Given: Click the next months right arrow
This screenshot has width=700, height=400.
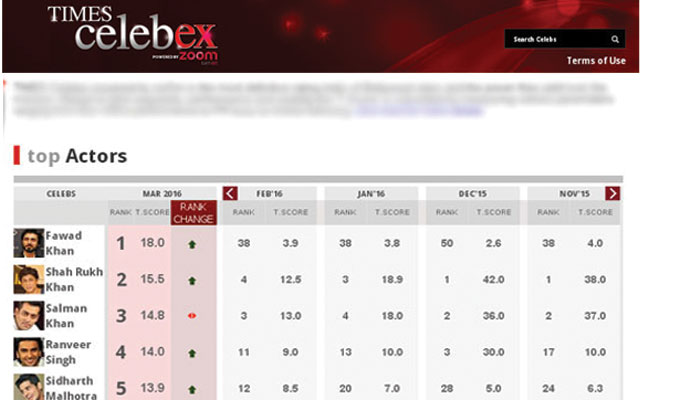Looking at the screenshot, I should coord(612,193).
